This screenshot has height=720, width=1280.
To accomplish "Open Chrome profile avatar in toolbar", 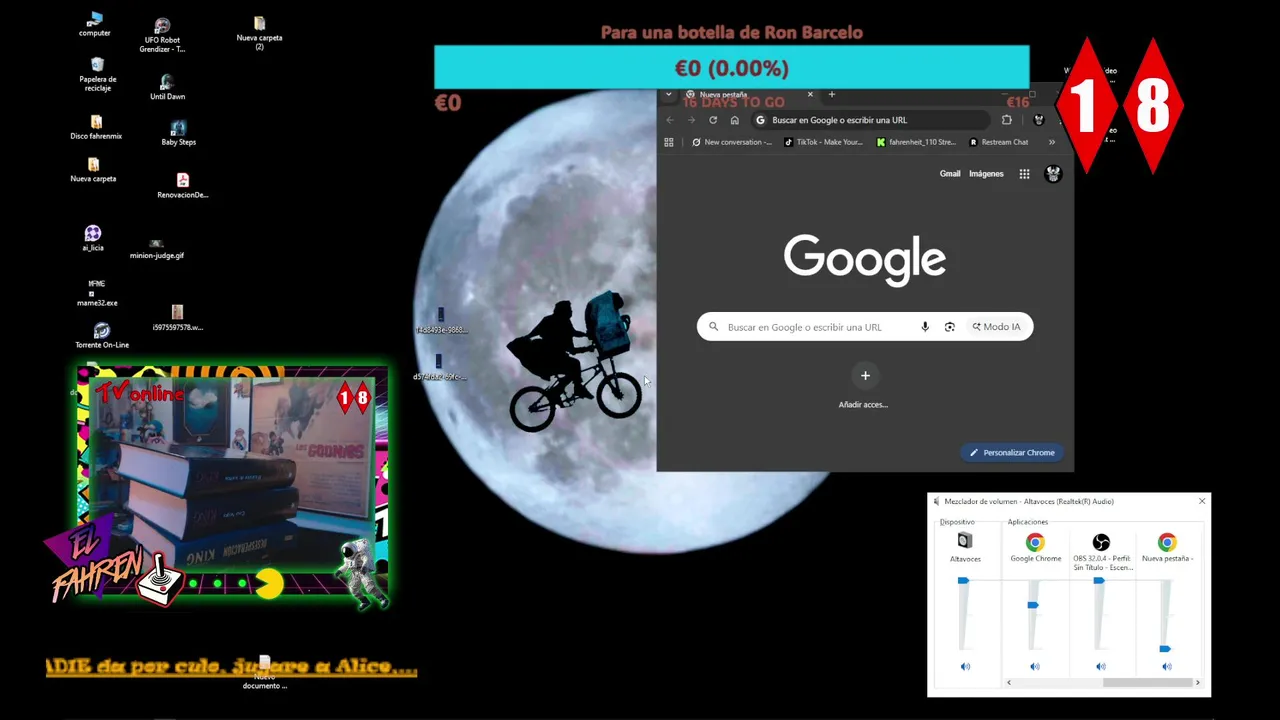I will point(1038,120).
